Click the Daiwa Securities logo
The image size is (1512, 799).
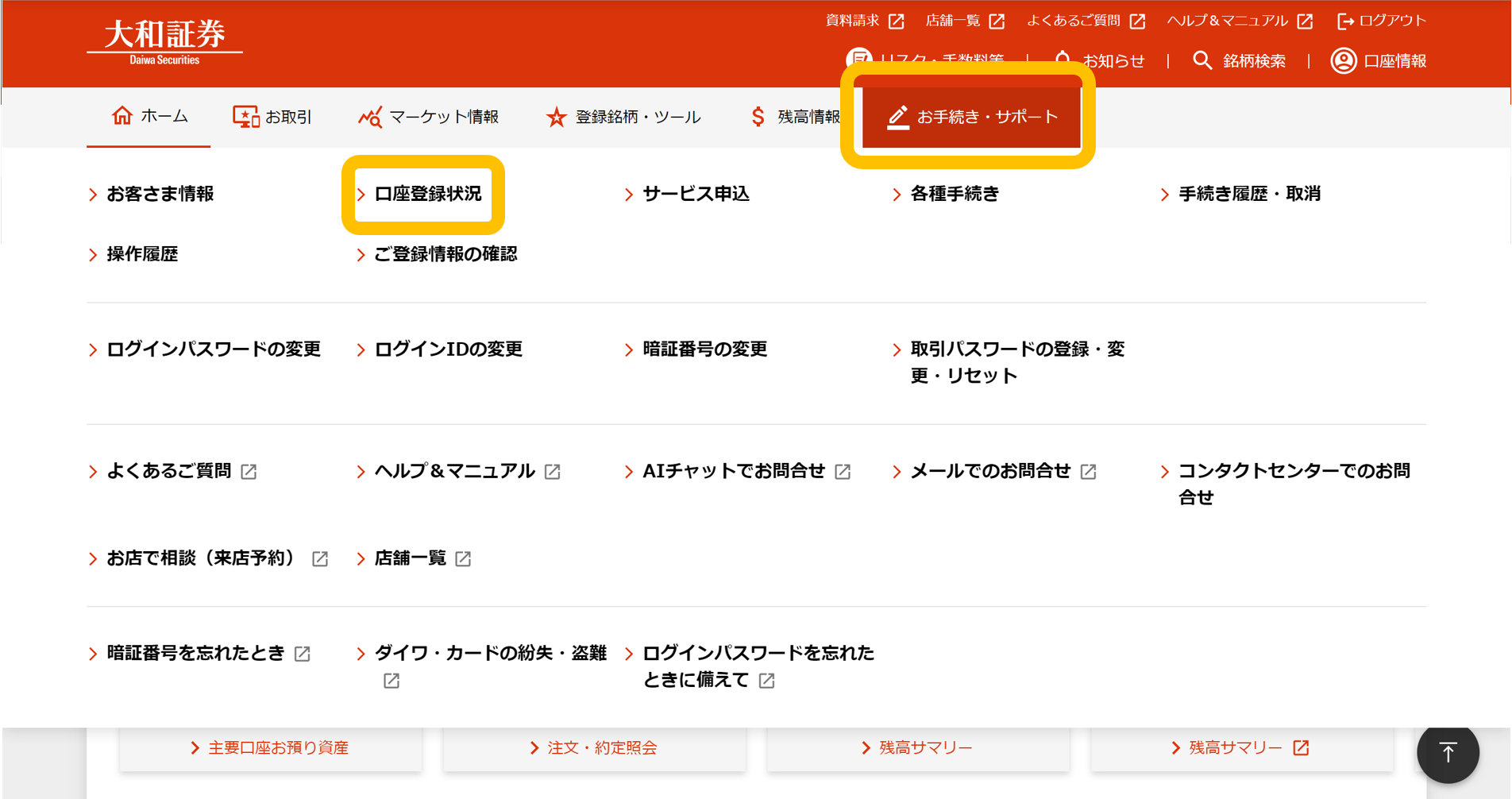[164, 42]
